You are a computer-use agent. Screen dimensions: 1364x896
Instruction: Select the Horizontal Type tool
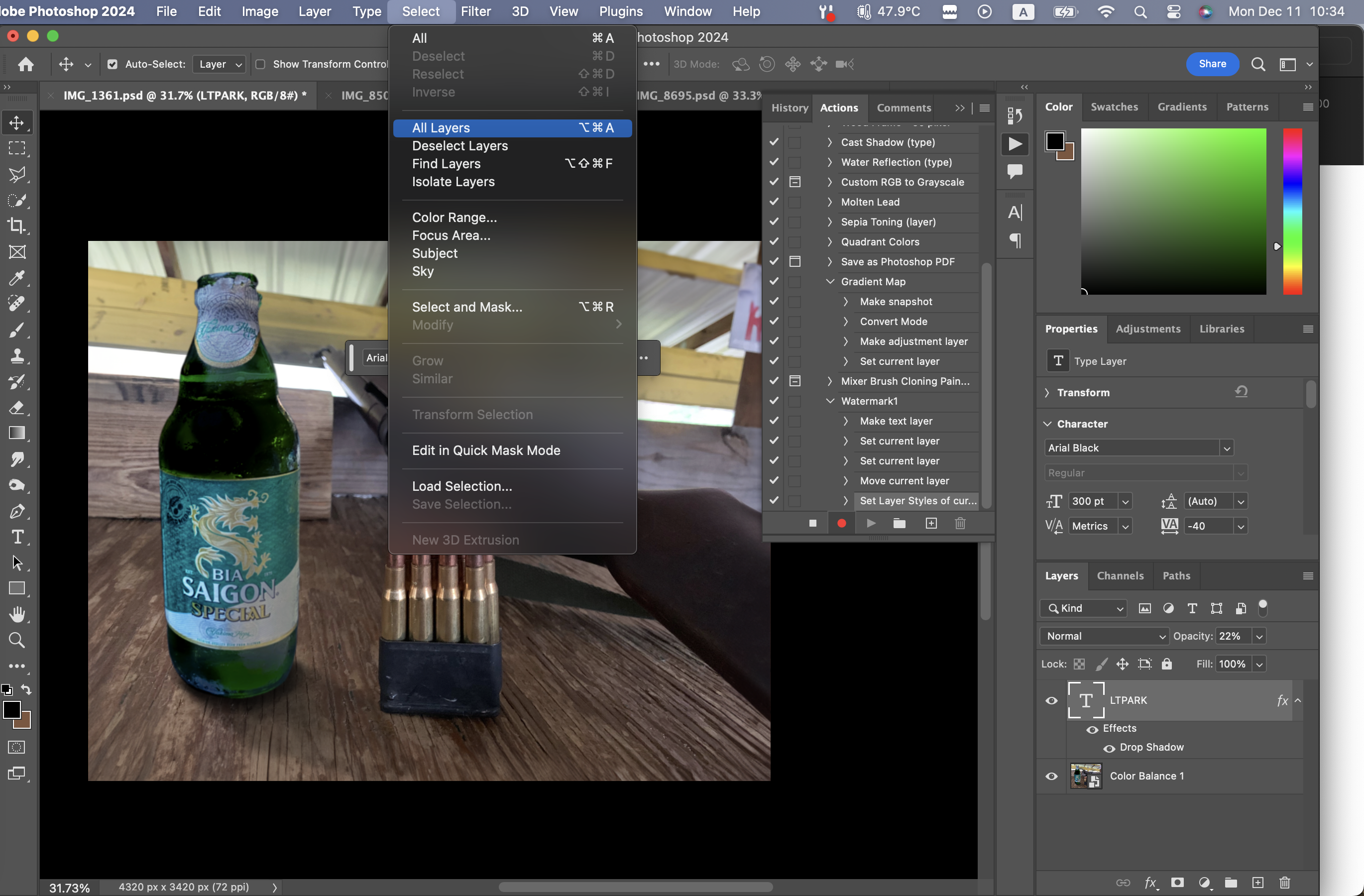17,537
